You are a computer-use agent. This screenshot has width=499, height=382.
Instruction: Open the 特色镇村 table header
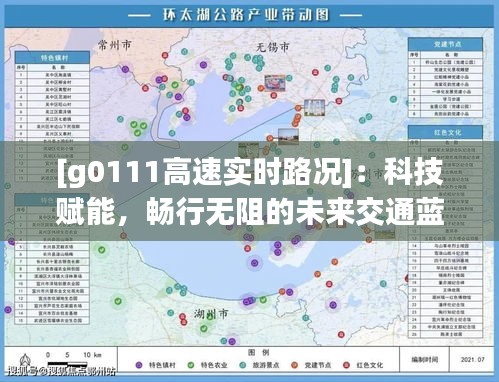pos(52,57)
